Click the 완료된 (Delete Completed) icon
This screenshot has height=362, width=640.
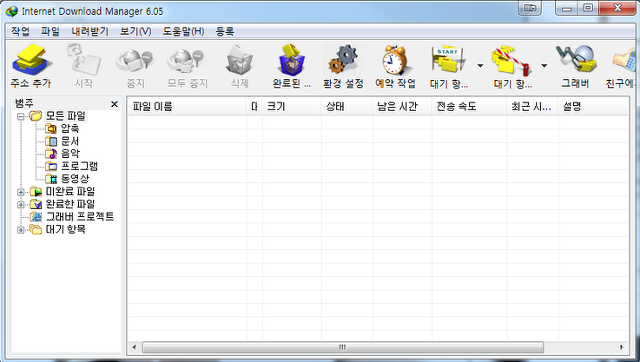[x=292, y=60]
